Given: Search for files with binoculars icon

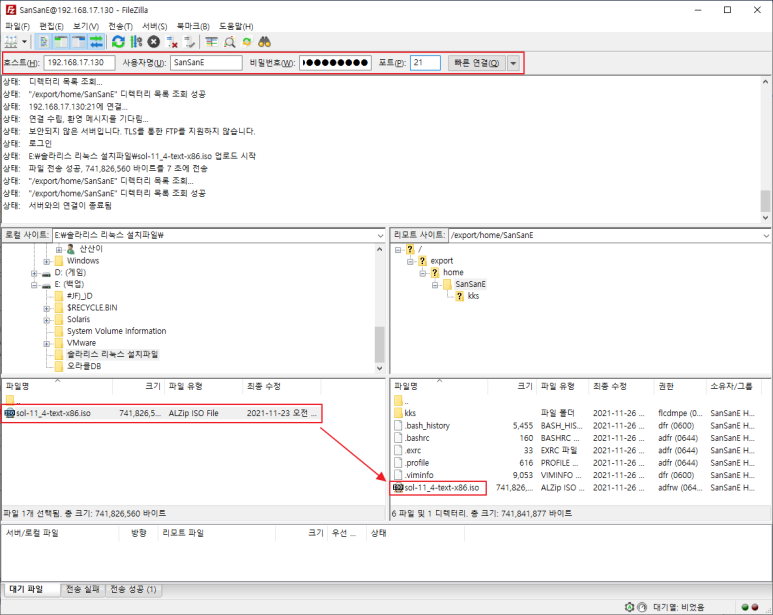Looking at the screenshot, I should tap(265, 42).
